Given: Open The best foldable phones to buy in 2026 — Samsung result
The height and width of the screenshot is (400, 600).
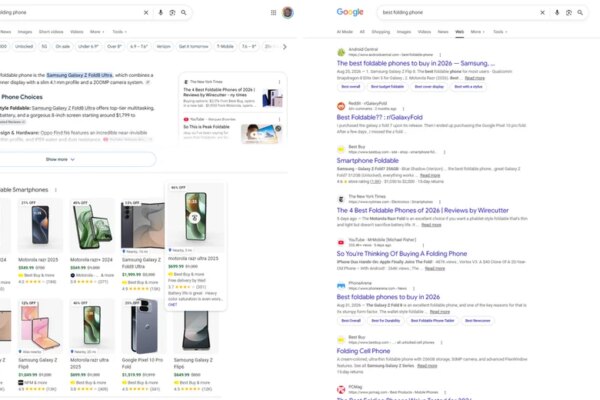Looking at the screenshot, I should coord(416,64).
